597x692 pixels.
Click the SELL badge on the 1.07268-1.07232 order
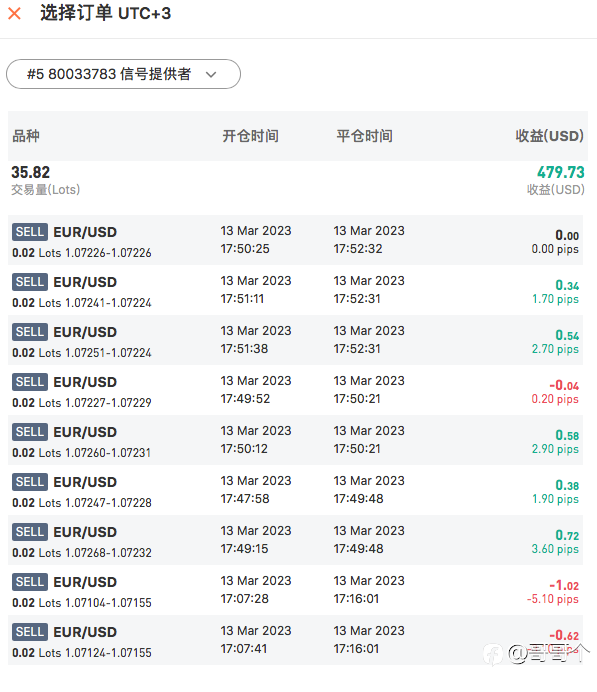pos(30,532)
